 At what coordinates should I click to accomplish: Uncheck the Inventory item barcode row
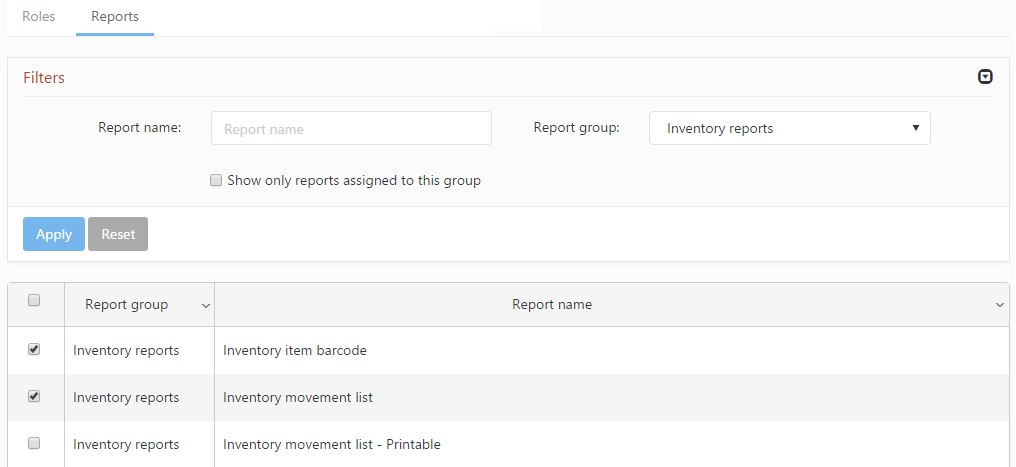[34, 349]
